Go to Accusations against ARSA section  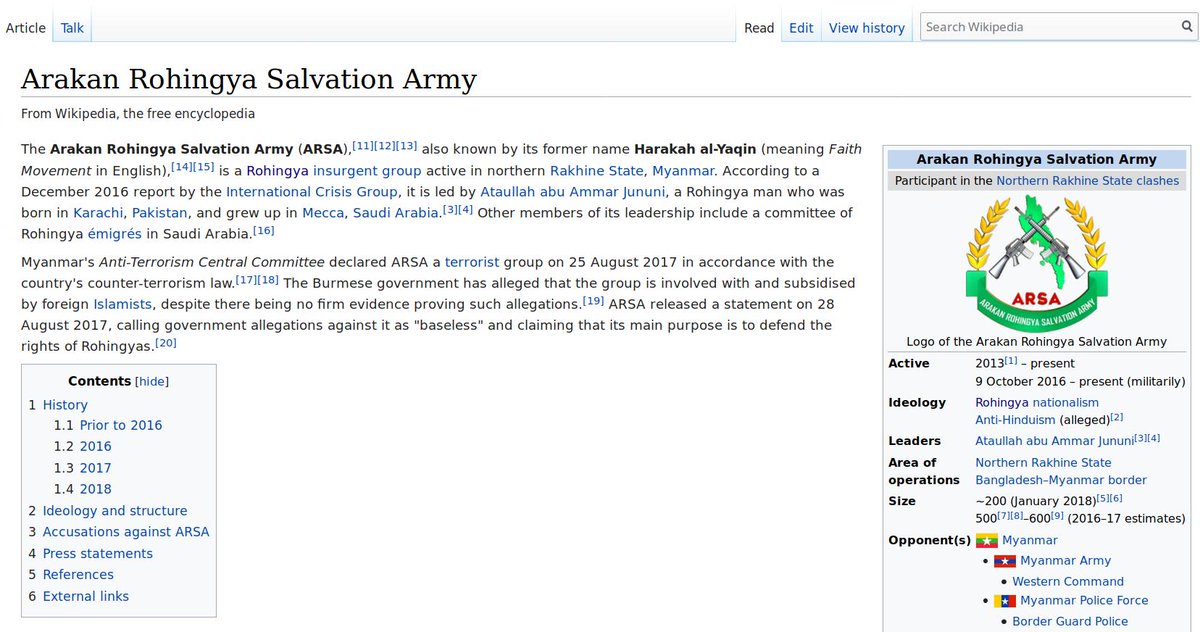click(126, 532)
